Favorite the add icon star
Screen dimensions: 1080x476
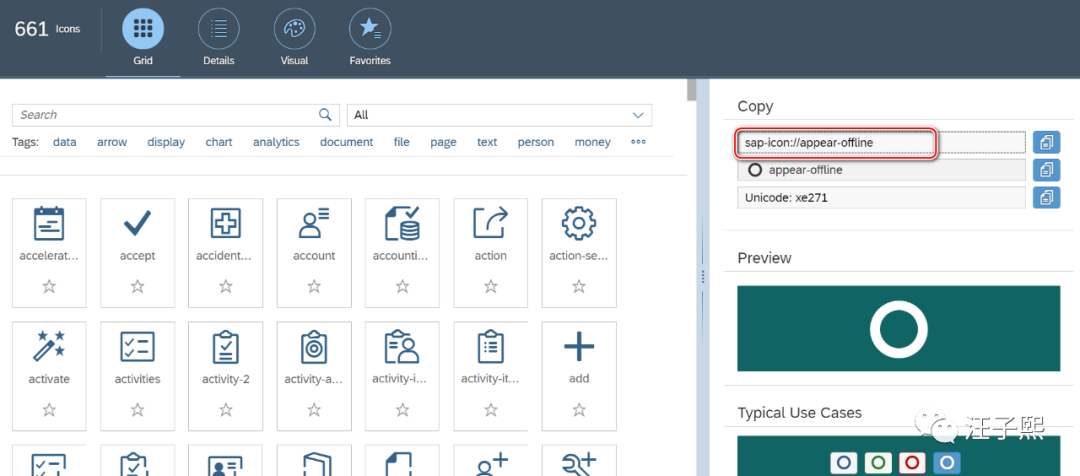coord(579,410)
